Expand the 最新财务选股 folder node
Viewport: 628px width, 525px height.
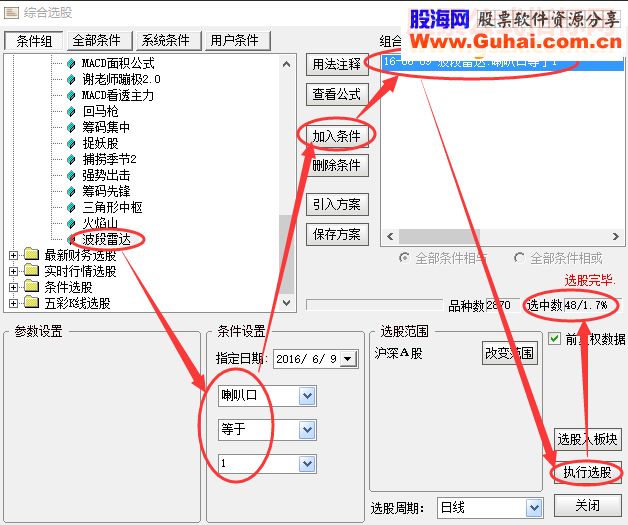pyautogui.click(x=13, y=255)
